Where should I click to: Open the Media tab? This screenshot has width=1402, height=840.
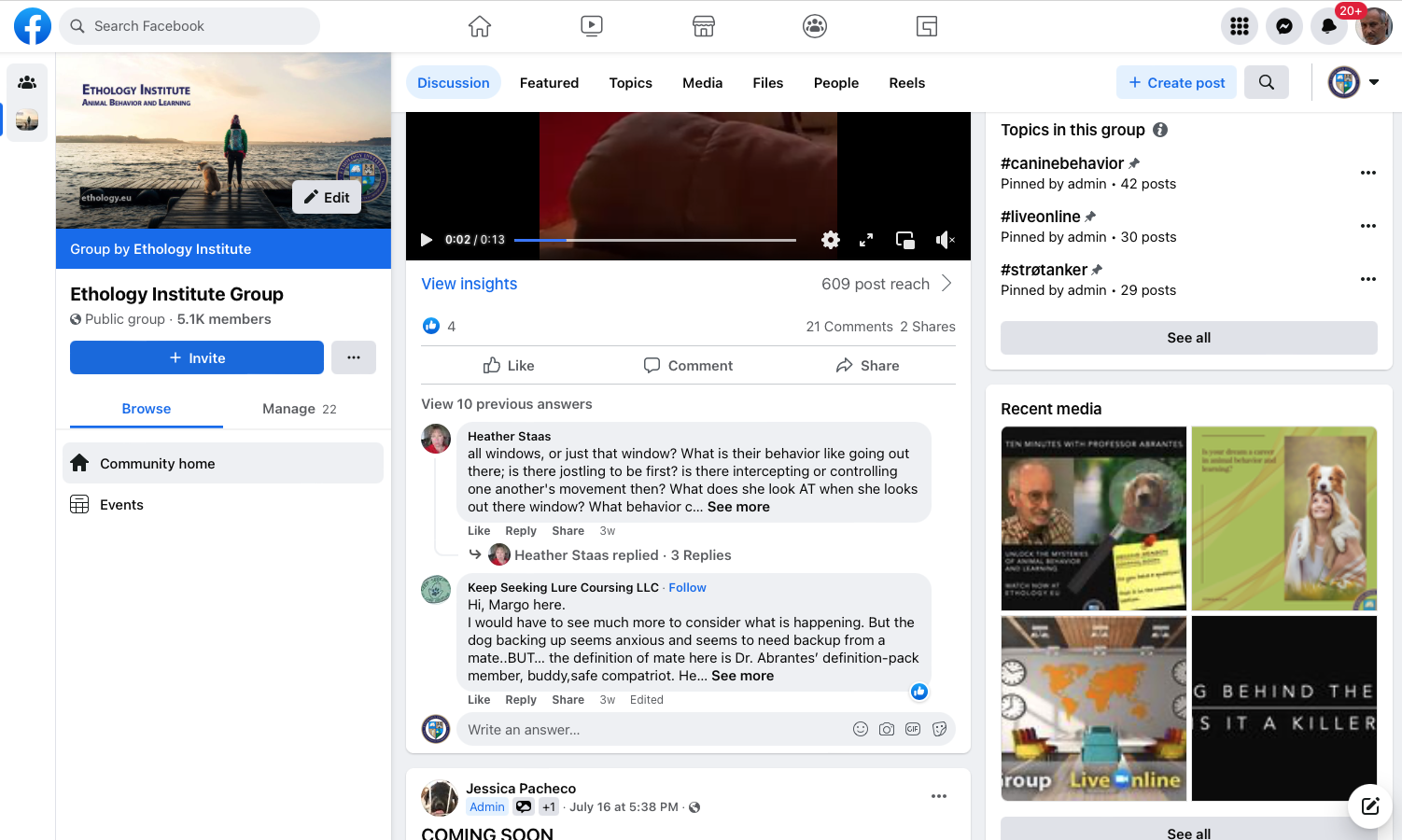coord(703,83)
